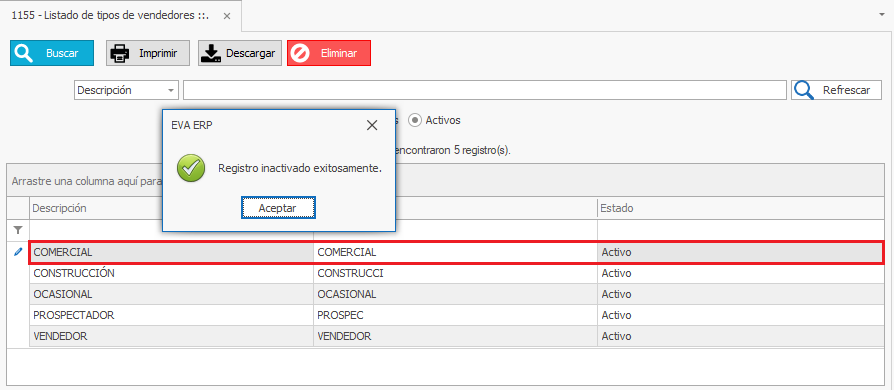Image resolution: width=894 pixels, height=390 pixels.
Task: Close the EVA ERP message dialog
Action: (x=372, y=125)
